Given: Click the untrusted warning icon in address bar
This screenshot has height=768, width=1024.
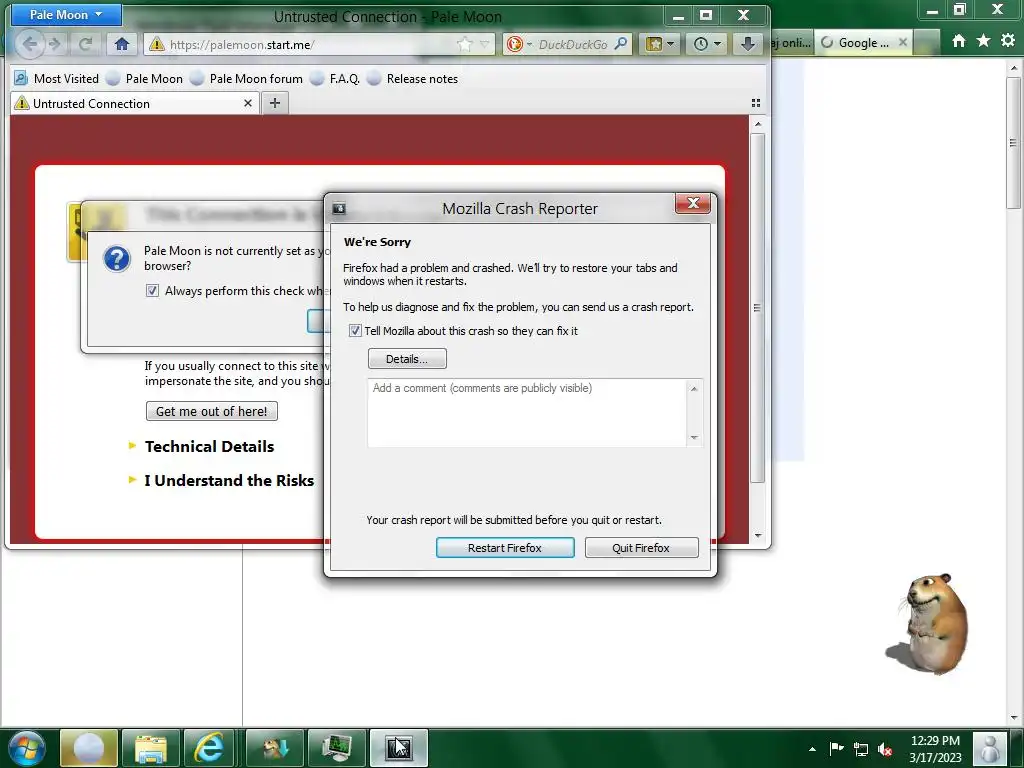Looking at the screenshot, I should (x=156, y=44).
